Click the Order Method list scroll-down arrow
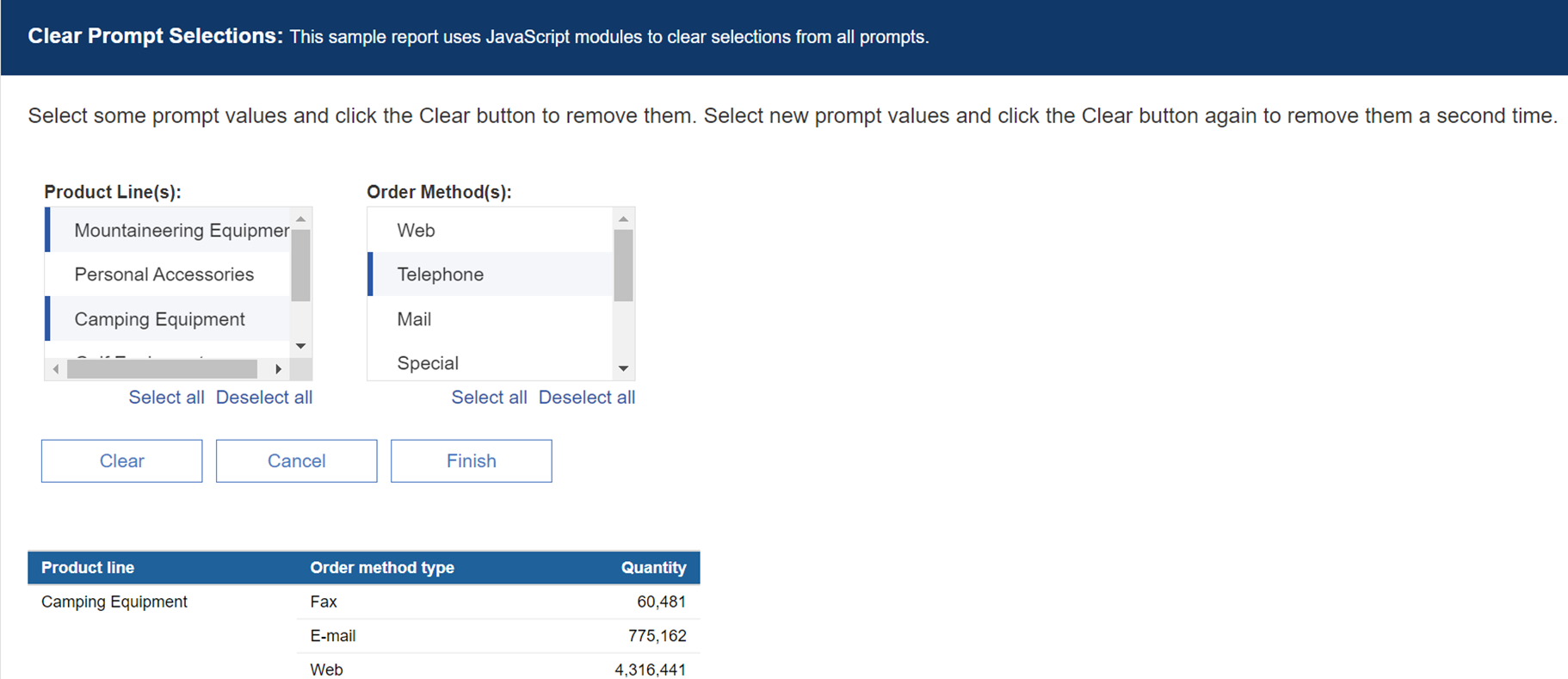The width and height of the screenshot is (1568, 679). [x=623, y=368]
